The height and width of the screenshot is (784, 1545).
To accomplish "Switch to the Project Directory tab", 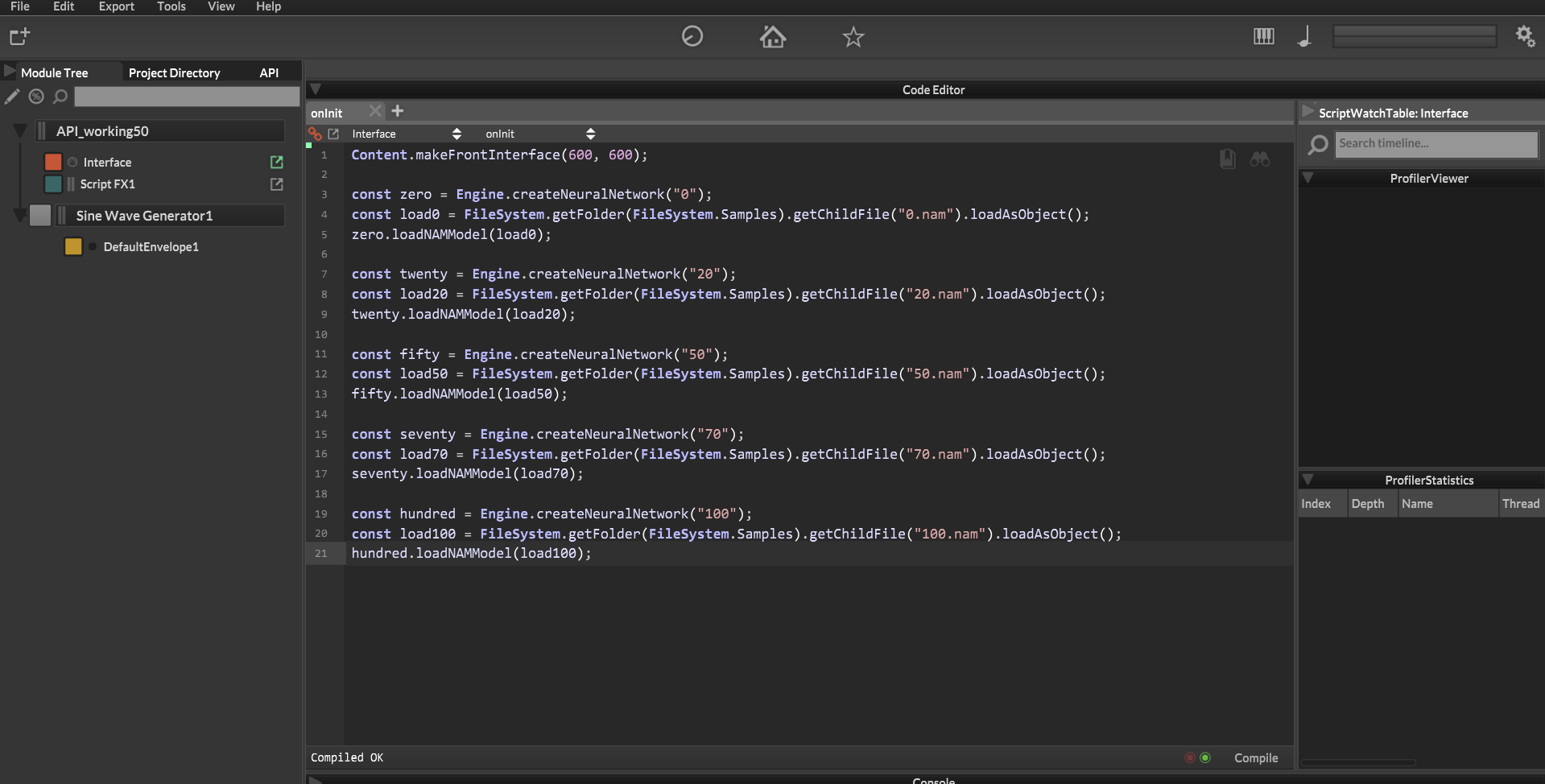I will (x=174, y=72).
